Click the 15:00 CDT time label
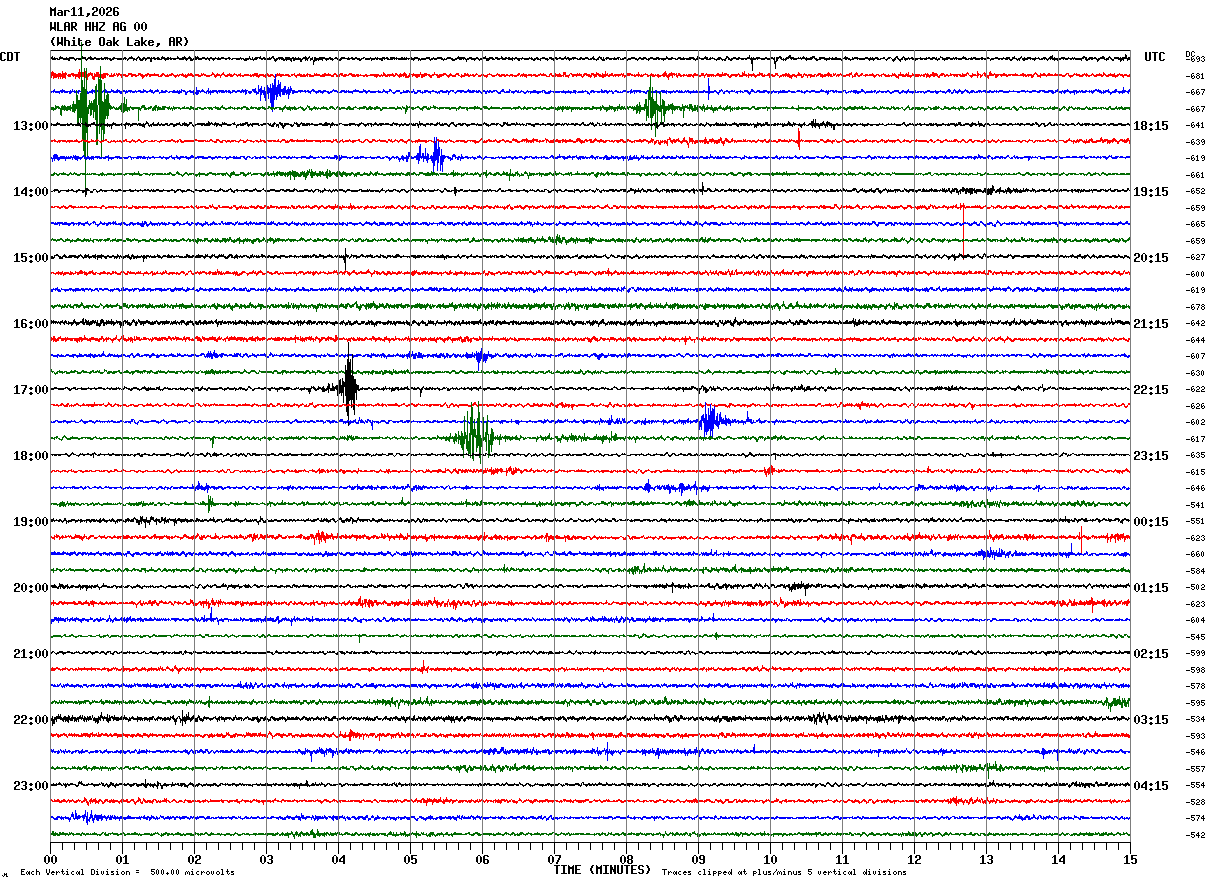1210x886 pixels. click(x=30, y=258)
